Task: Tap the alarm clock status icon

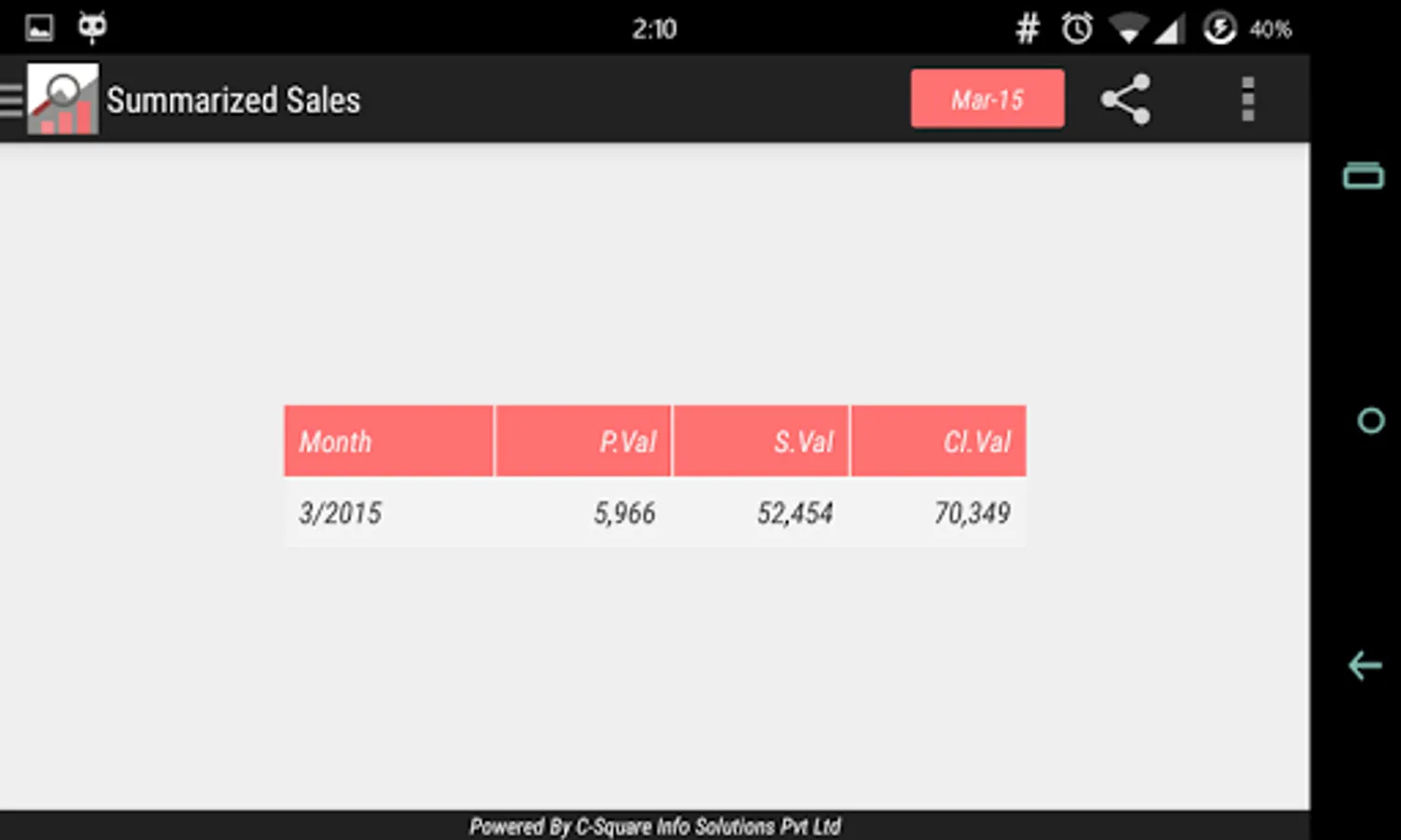Action: (1076, 29)
